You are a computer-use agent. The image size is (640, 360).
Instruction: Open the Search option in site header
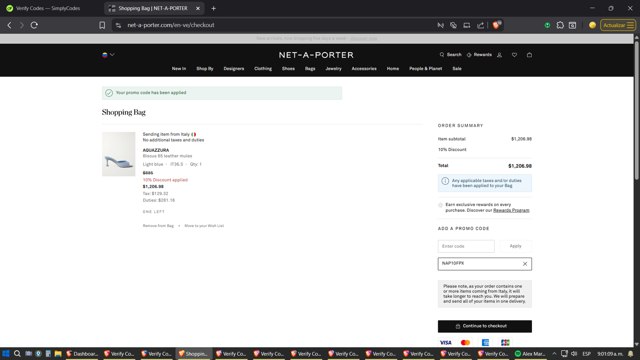click(451, 55)
